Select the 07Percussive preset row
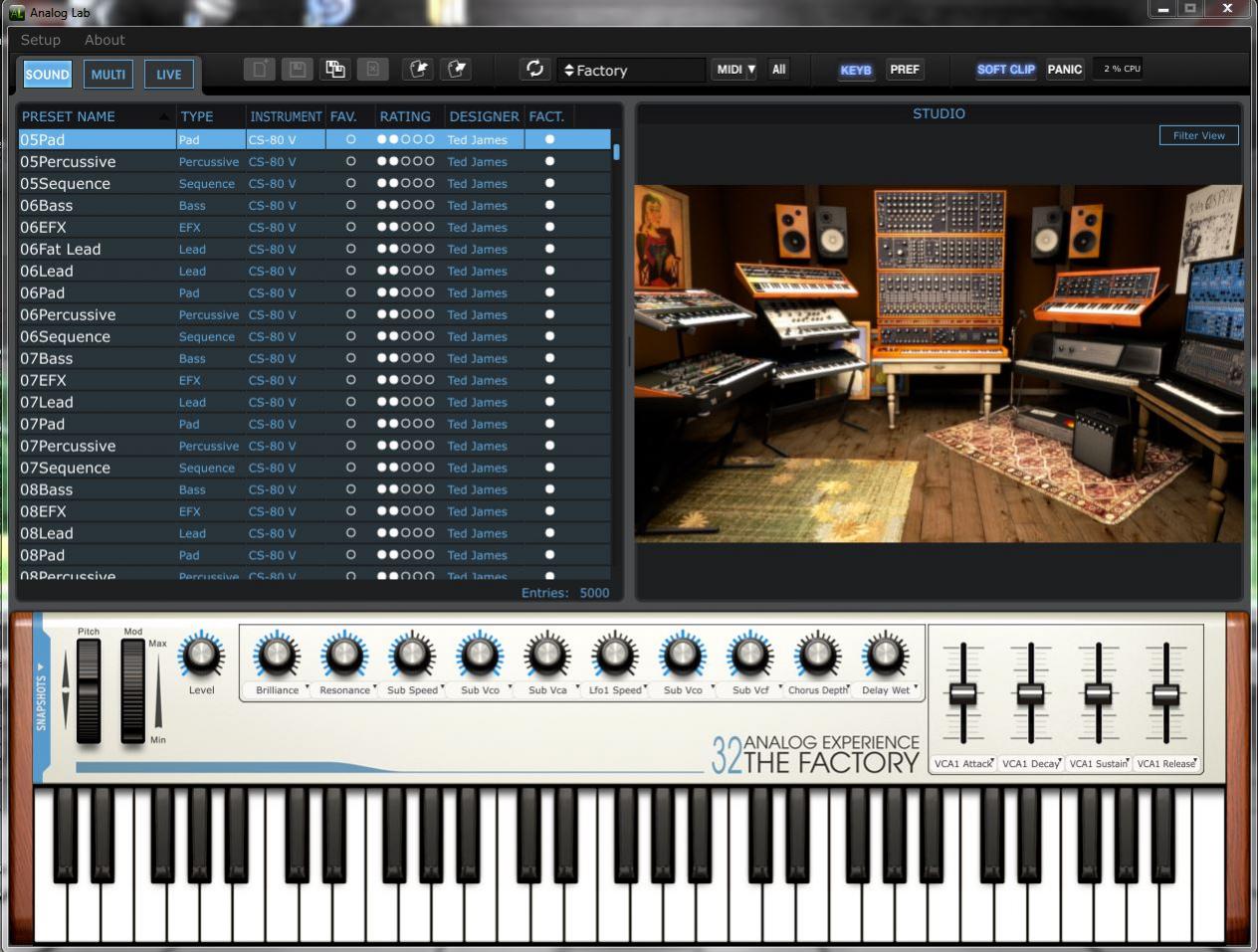This screenshot has width=1258, height=952. pos(314,446)
